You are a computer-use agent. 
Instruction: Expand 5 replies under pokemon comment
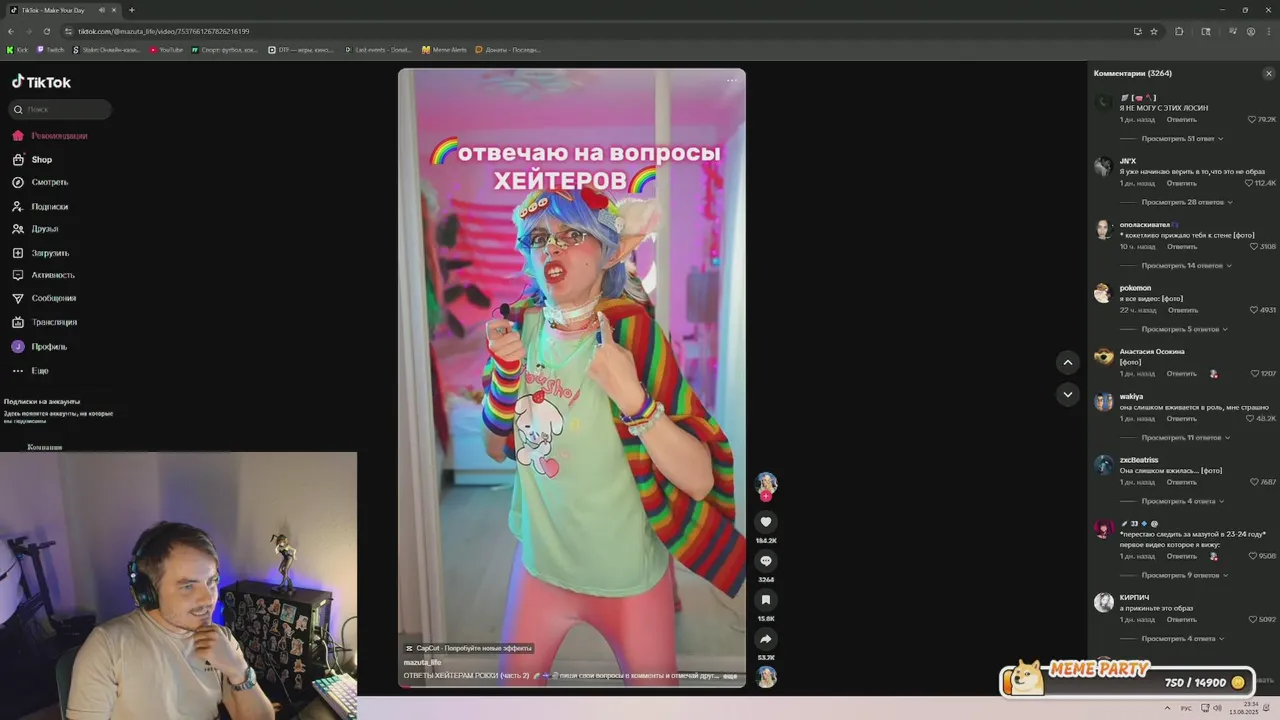pyautogui.click(x=1184, y=329)
